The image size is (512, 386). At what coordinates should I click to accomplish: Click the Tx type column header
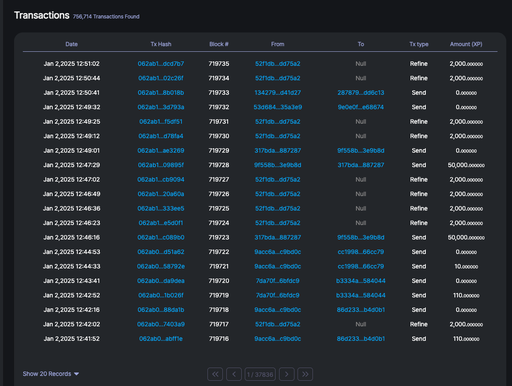419,44
